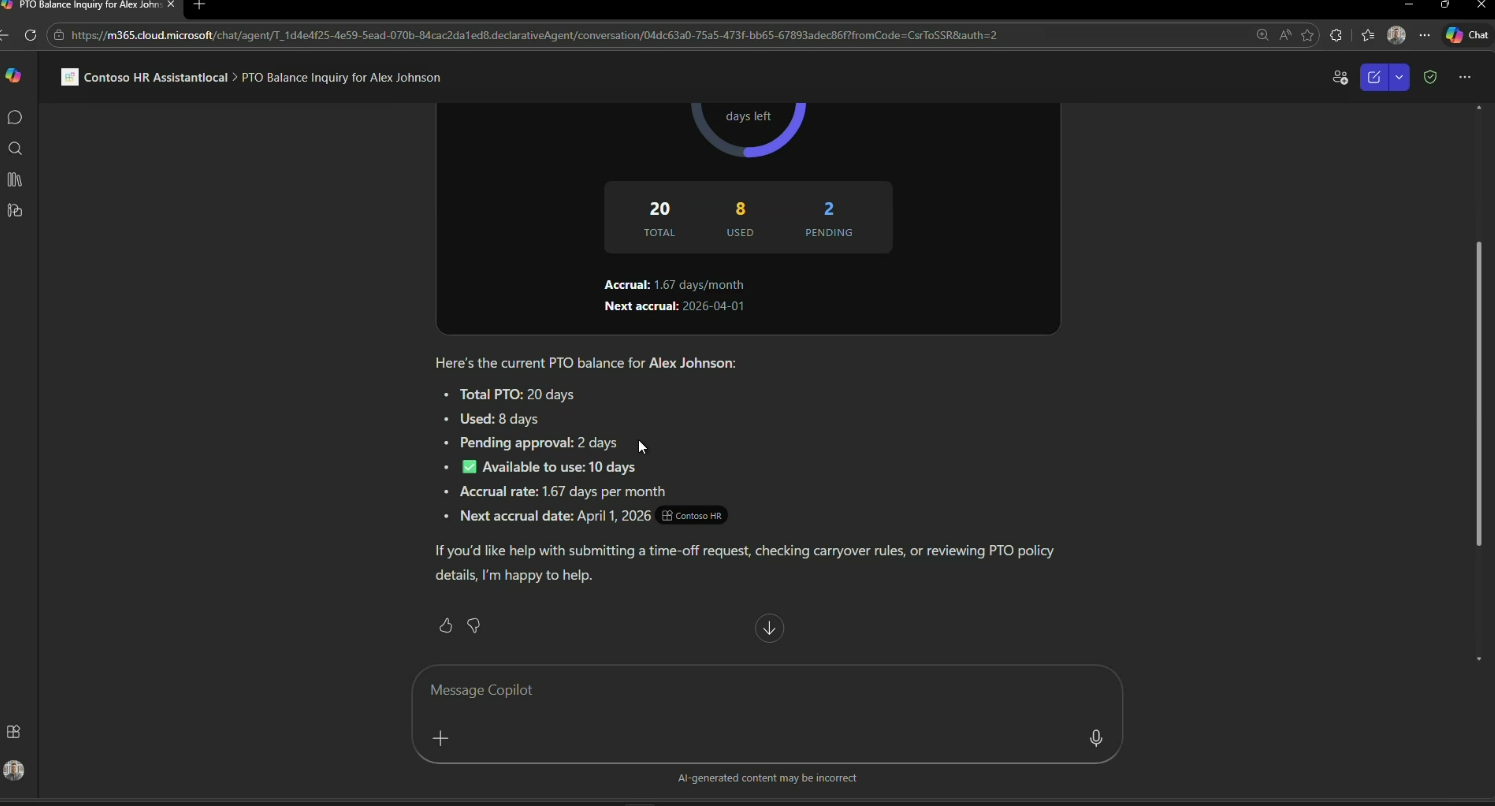
Task: Click the 'Here's the current PTO balance' sentence
Action: [x=586, y=363]
